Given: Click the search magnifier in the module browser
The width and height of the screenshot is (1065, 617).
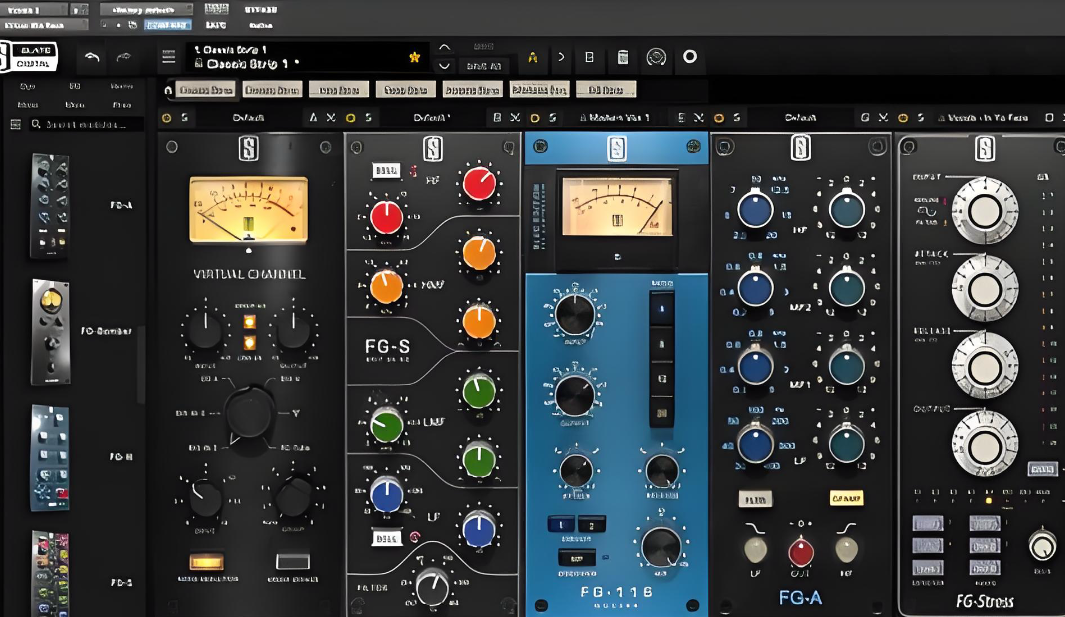Looking at the screenshot, I should click(x=36, y=124).
